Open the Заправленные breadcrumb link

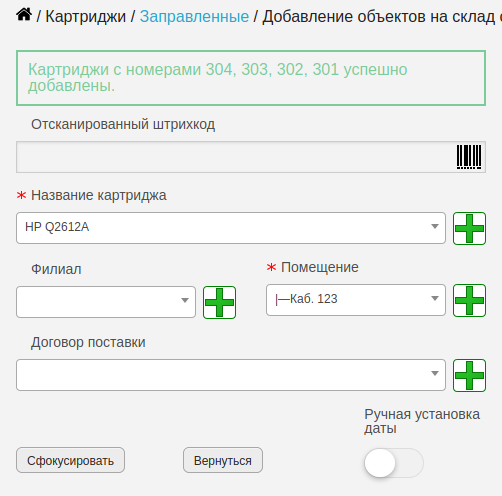tap(194, 16)
